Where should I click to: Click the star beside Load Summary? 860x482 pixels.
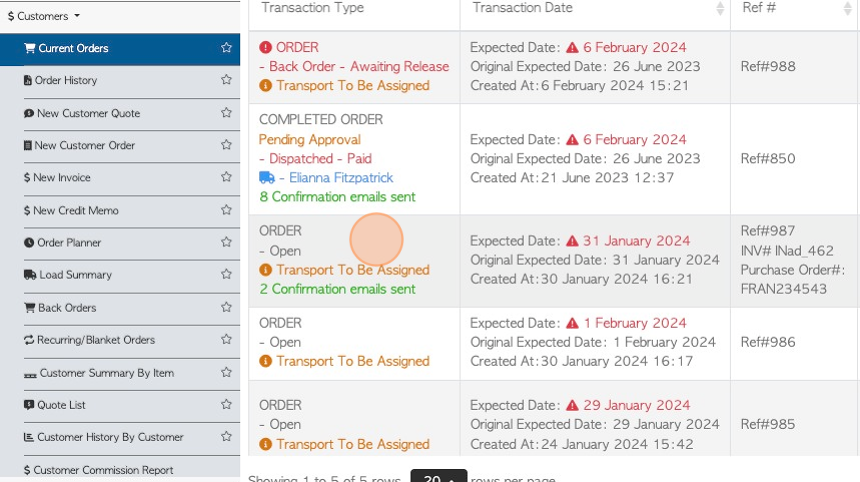[x=226, y=274]
